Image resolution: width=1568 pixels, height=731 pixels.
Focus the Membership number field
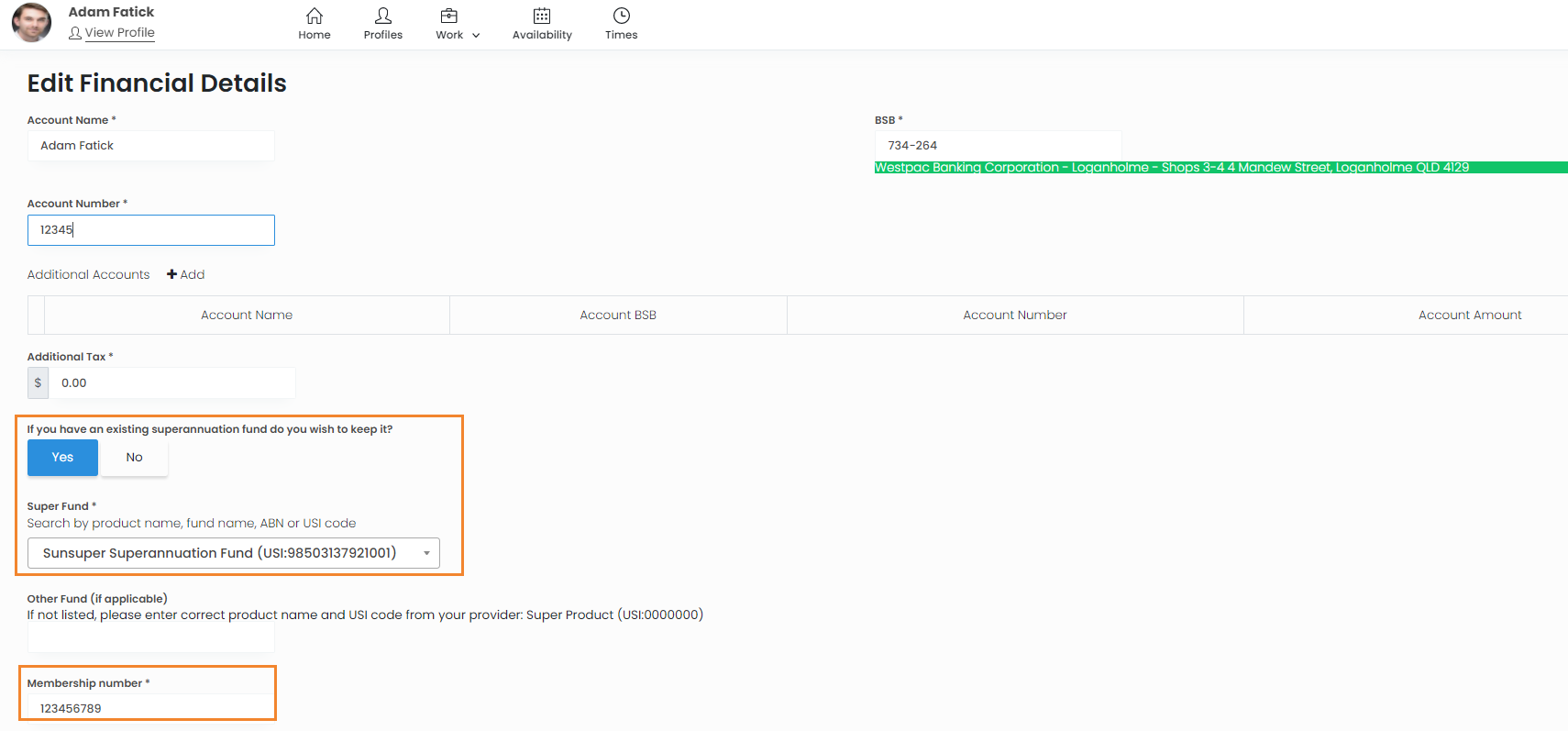(x=151, y=708)
